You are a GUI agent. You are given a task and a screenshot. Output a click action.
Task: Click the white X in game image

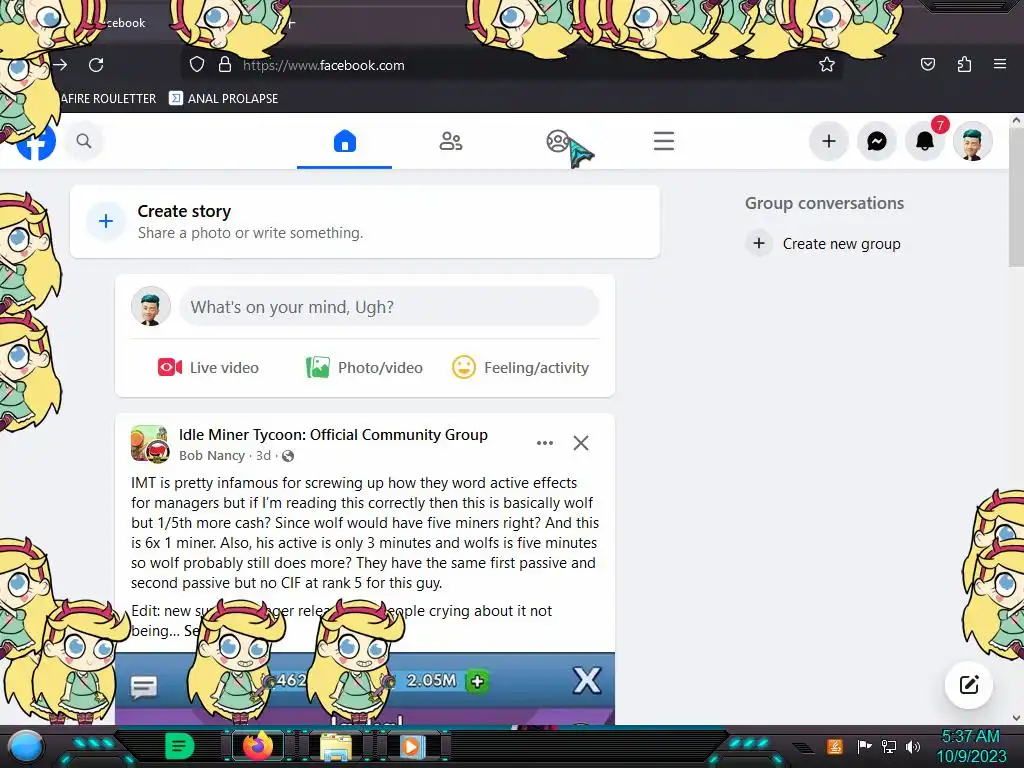click(x=586, y=680)
